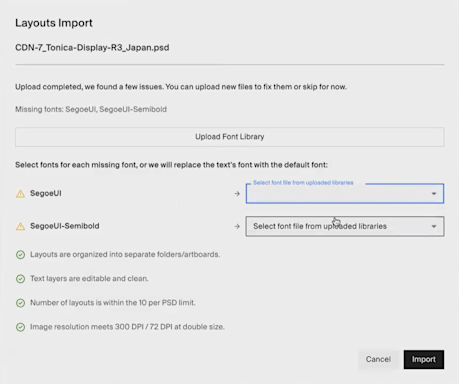Click the black Import button
This screenshot has height=384, width=459.
coord(424,359)
